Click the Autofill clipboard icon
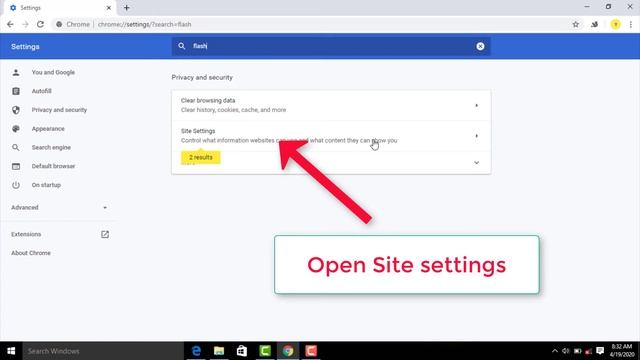Screen dimensions: 640x360 (x=16, y=91)
